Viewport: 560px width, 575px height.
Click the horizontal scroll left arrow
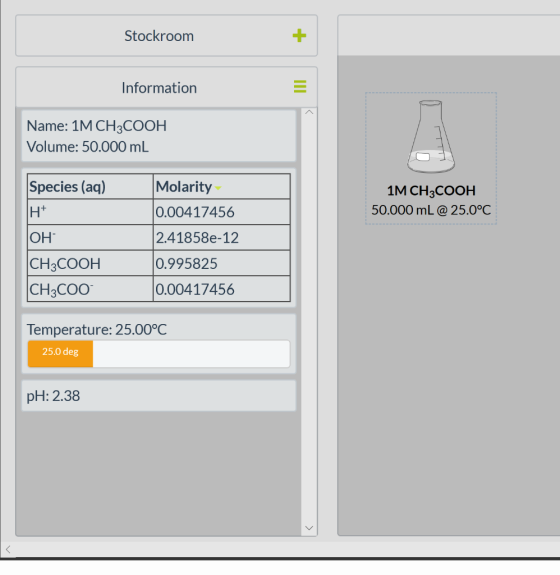pyautogui.click(x=8, y=549)
